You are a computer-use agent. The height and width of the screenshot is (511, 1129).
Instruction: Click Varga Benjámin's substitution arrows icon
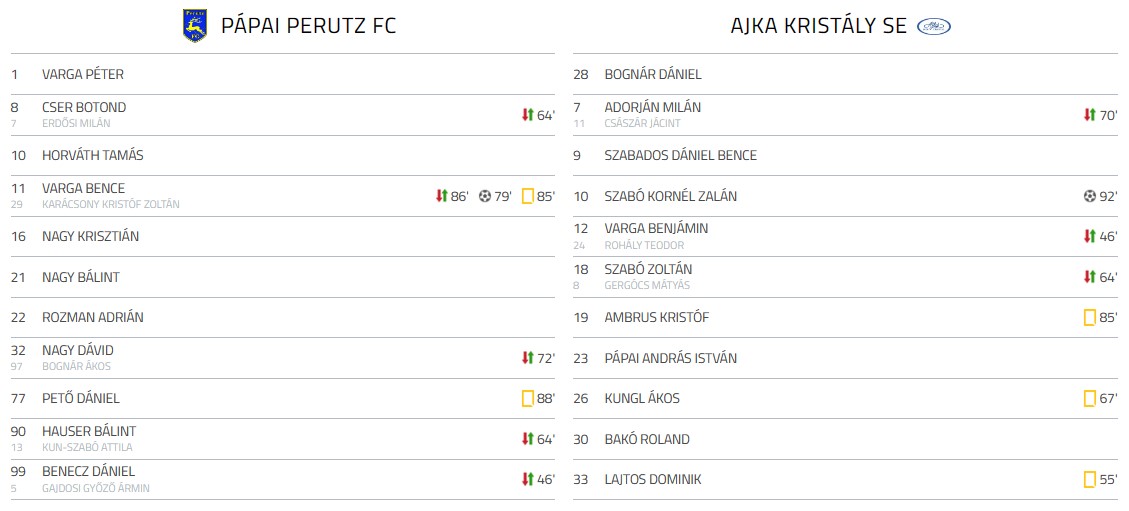(x=1090, y=236)
